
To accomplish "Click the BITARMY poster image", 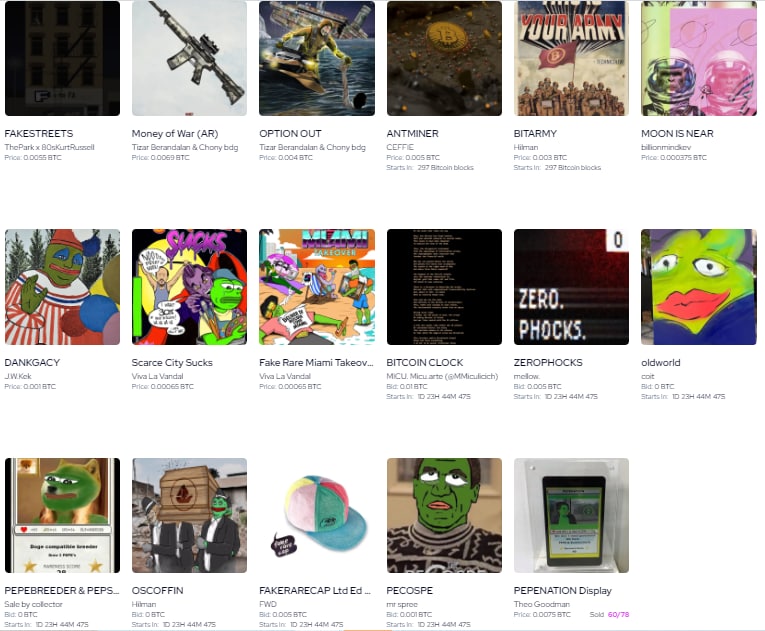I will pos(571,58).
